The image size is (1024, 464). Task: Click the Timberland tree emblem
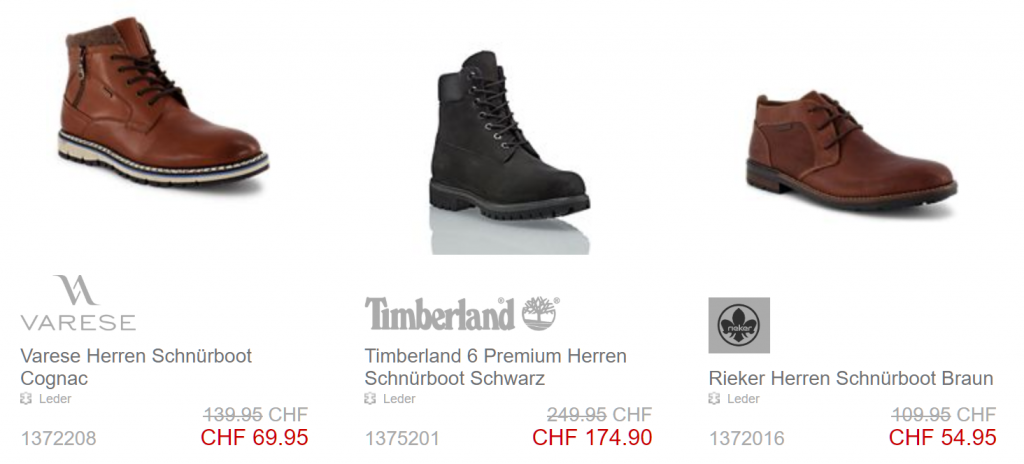[x=539, y=313]
